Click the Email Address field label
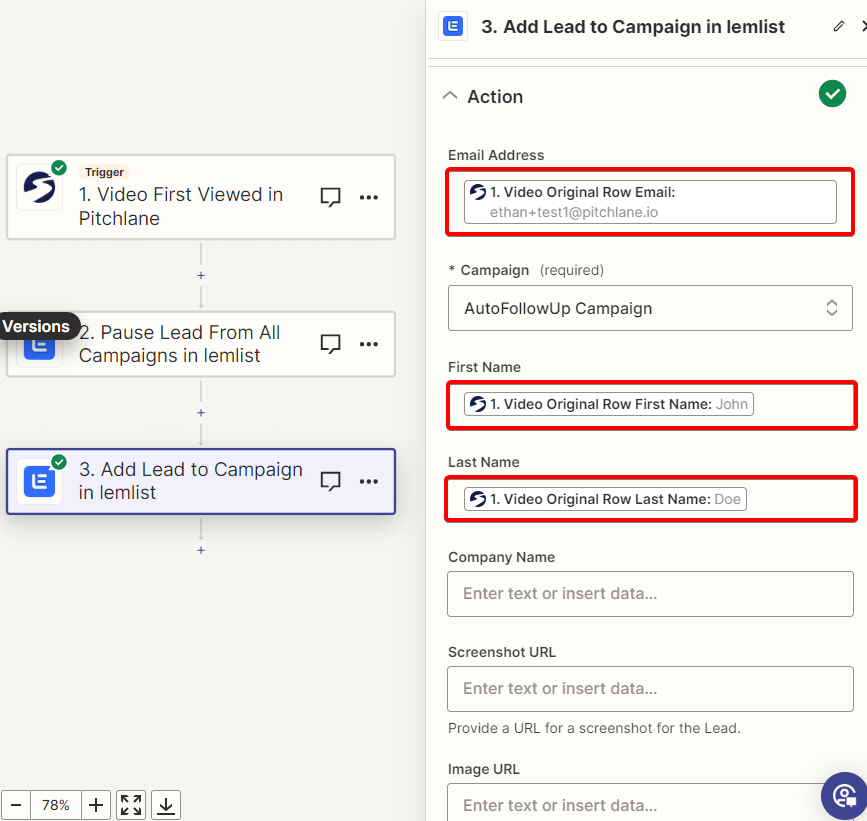 (496, 155)
